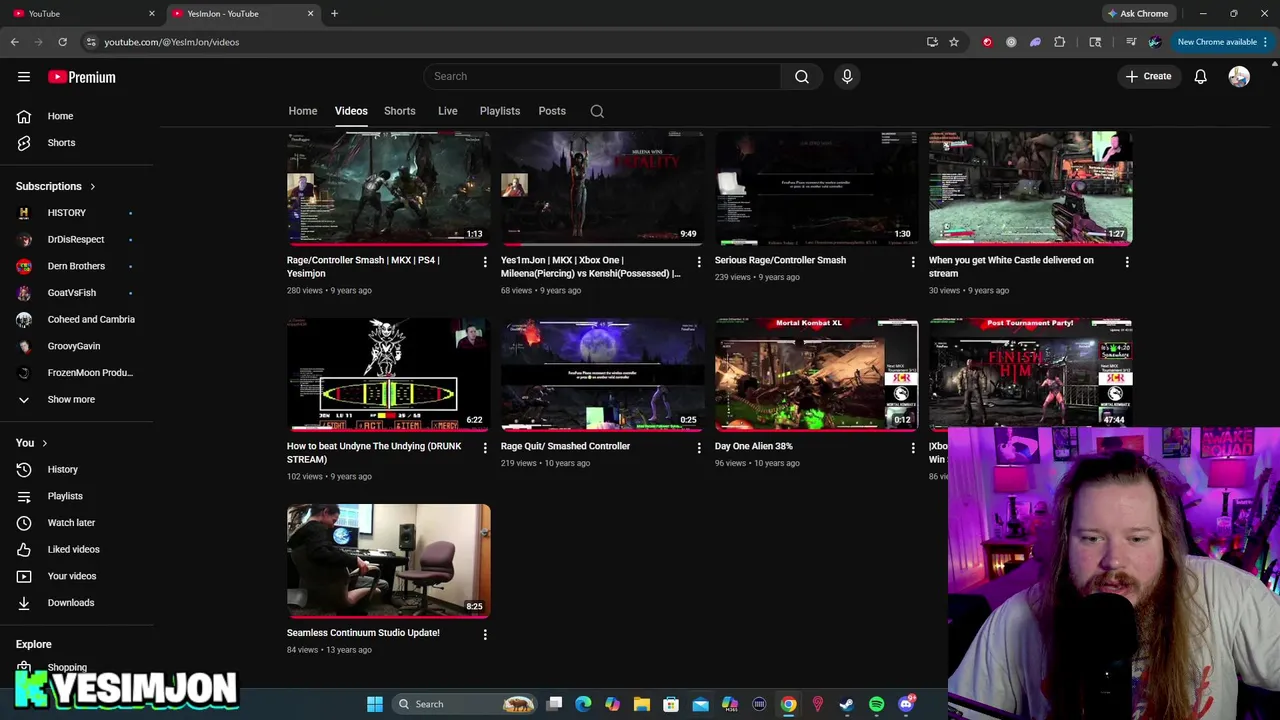Open options for White Castle delivered video

click(1127, 262)
